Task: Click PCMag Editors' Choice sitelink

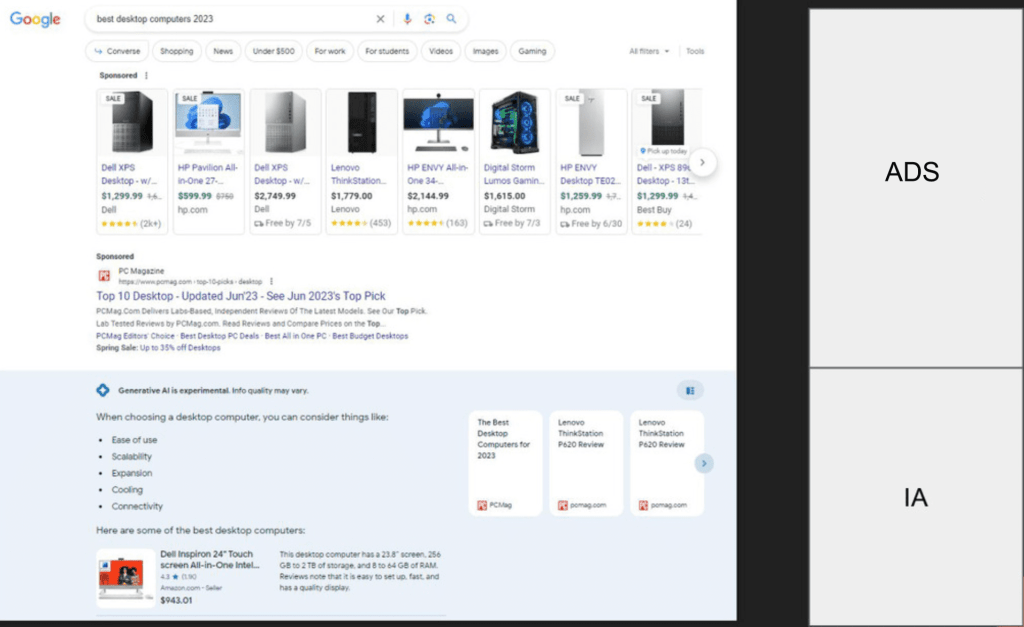Action: 135,336
